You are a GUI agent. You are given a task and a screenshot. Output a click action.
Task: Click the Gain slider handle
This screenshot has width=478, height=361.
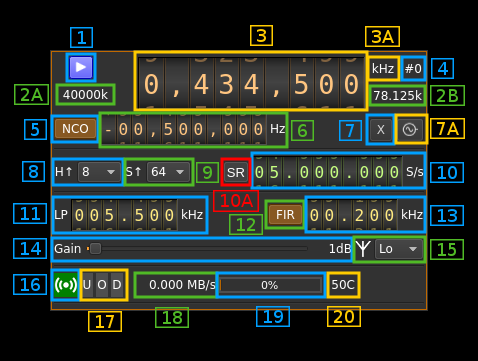coord(95,249)
